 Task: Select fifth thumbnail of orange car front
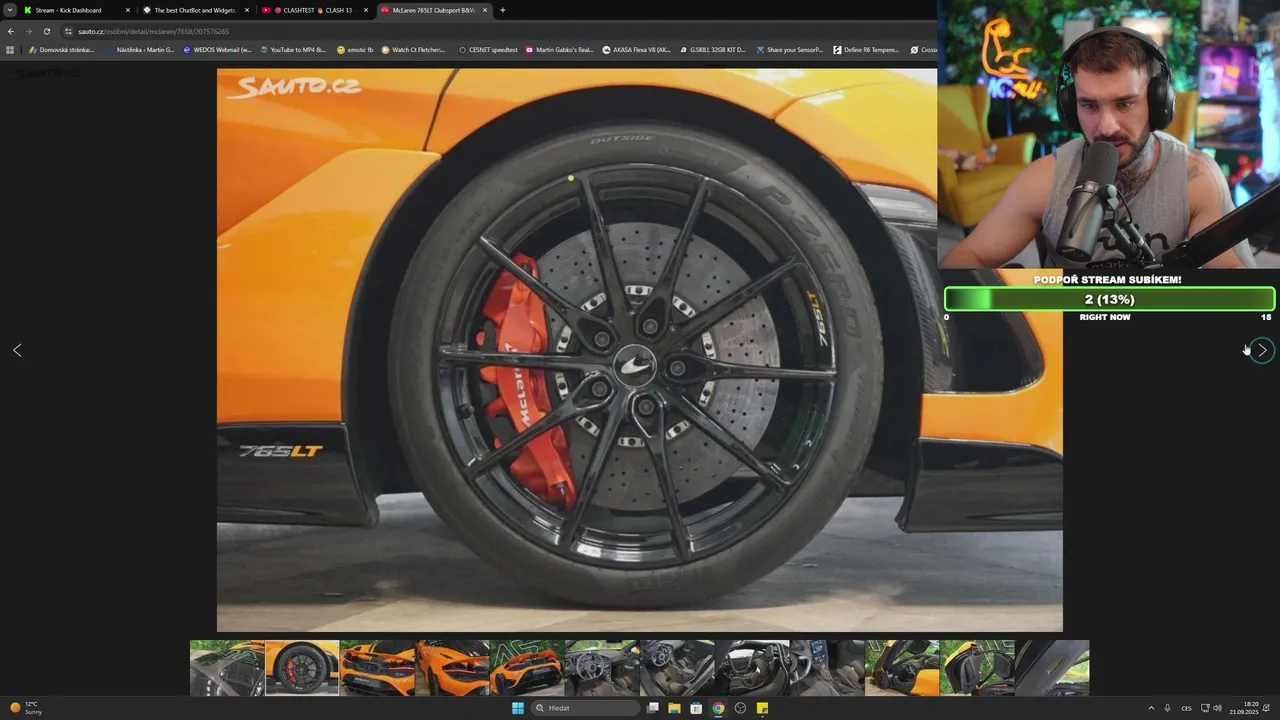[527, 668]
